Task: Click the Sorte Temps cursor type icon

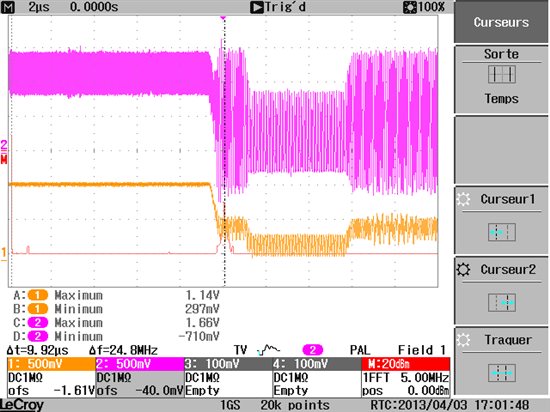Action: [502, 75]
